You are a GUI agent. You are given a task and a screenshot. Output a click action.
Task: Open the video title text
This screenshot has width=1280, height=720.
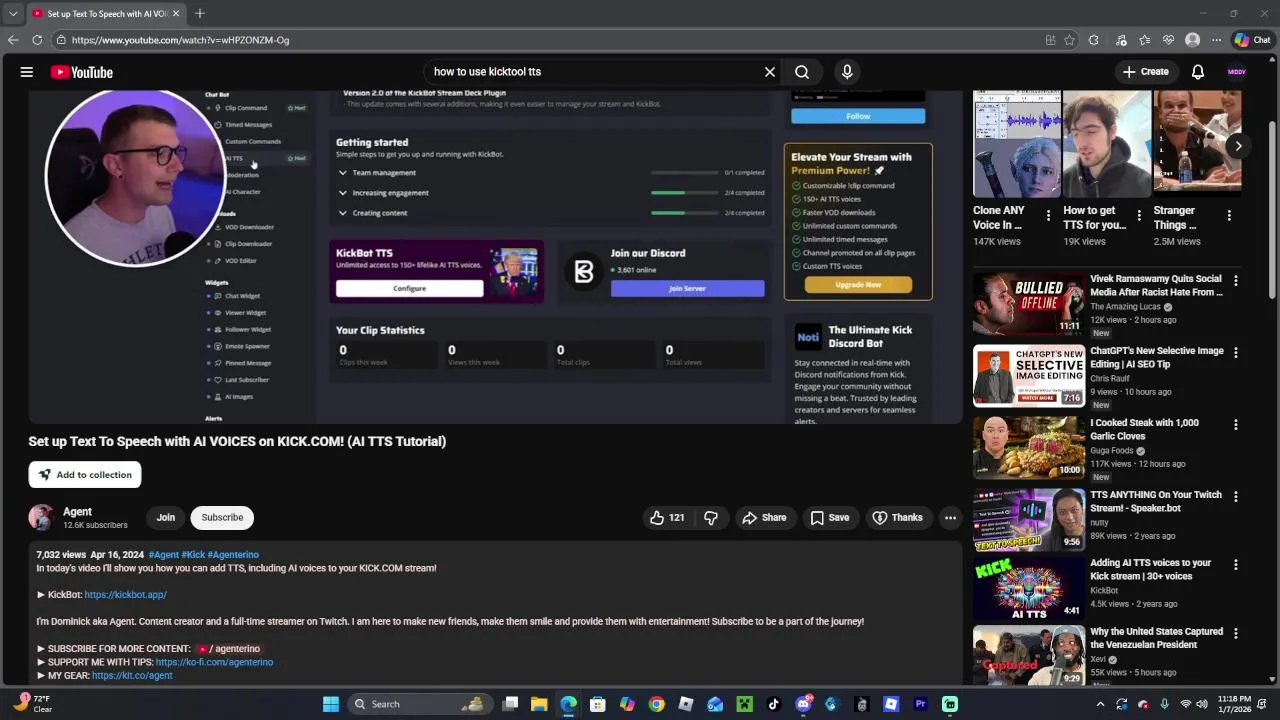pos(237,441)
